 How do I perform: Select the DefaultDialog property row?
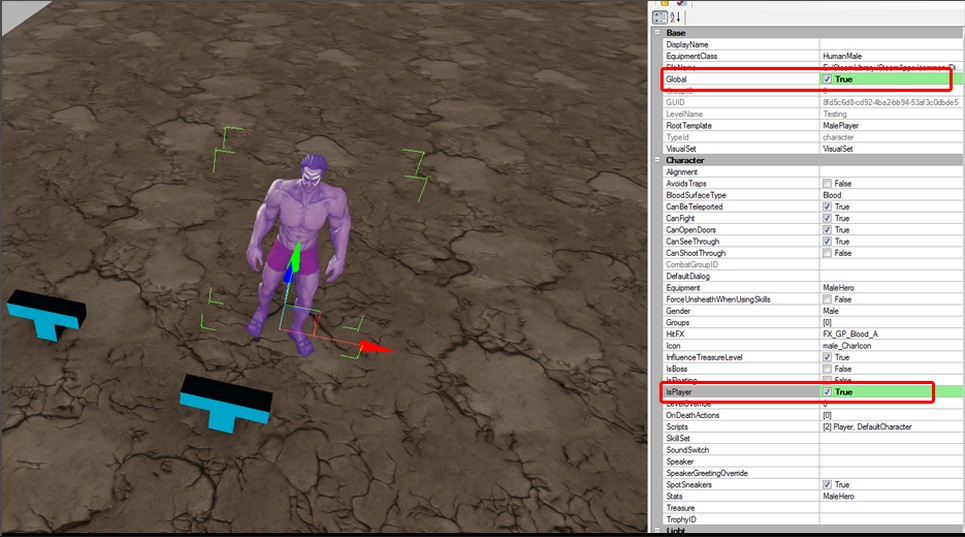813,276
